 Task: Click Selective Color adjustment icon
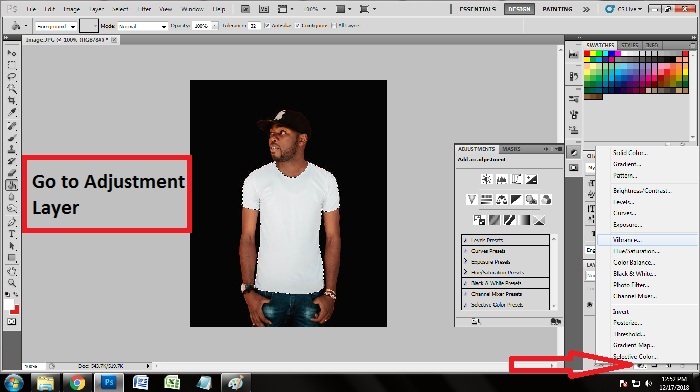tap(539, 220)
